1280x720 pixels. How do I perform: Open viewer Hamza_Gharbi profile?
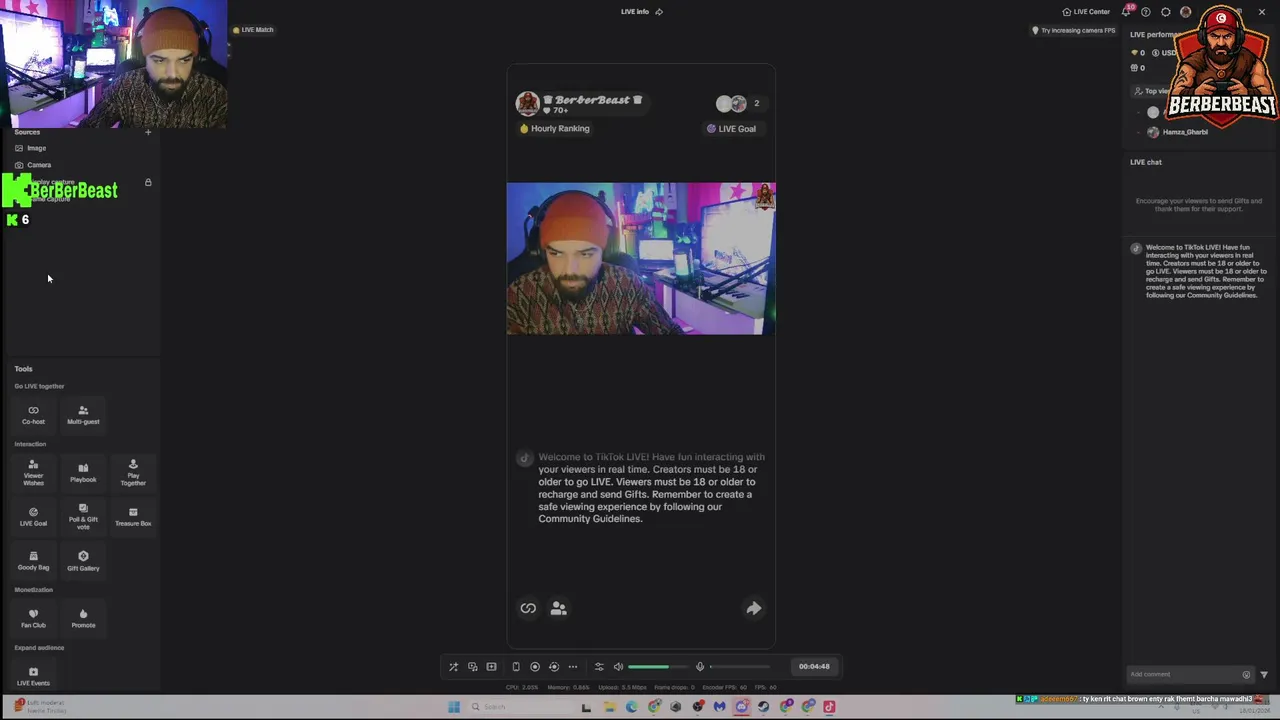click(1178, 132)
